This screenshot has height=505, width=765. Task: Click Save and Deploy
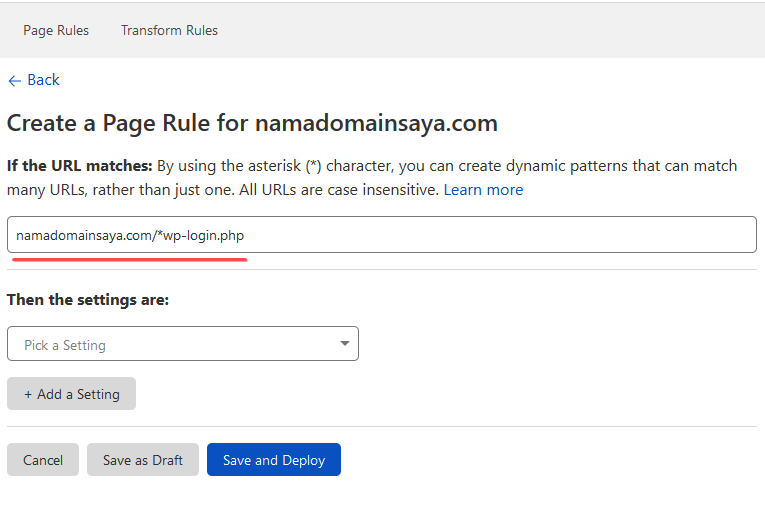(274, 460)
